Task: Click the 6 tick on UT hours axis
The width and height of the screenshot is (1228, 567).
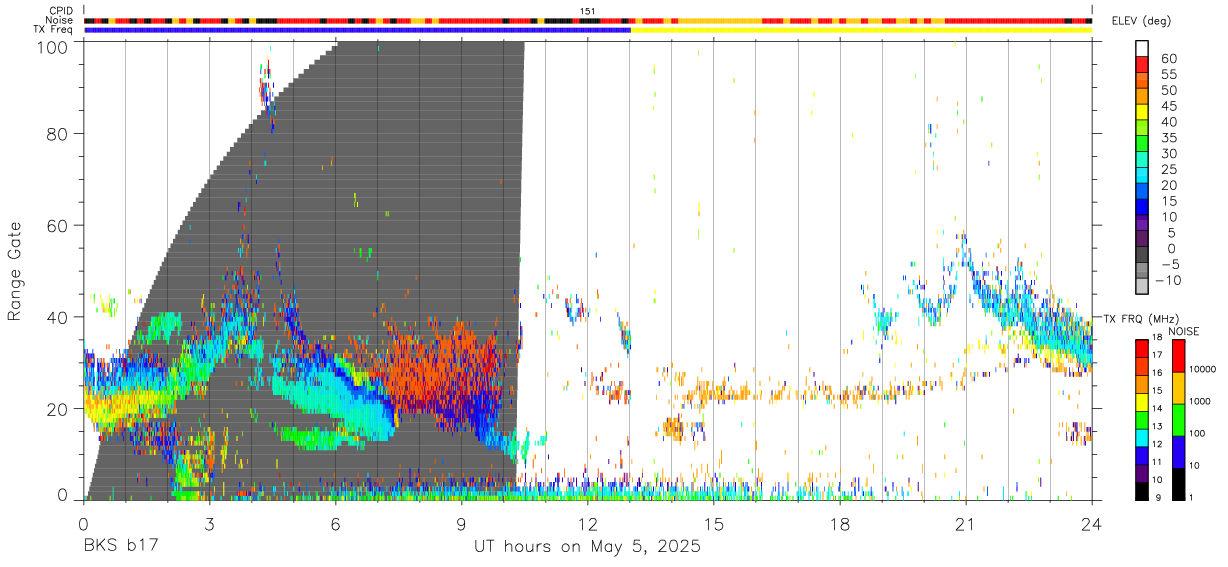Action: (x=336, y=523)
